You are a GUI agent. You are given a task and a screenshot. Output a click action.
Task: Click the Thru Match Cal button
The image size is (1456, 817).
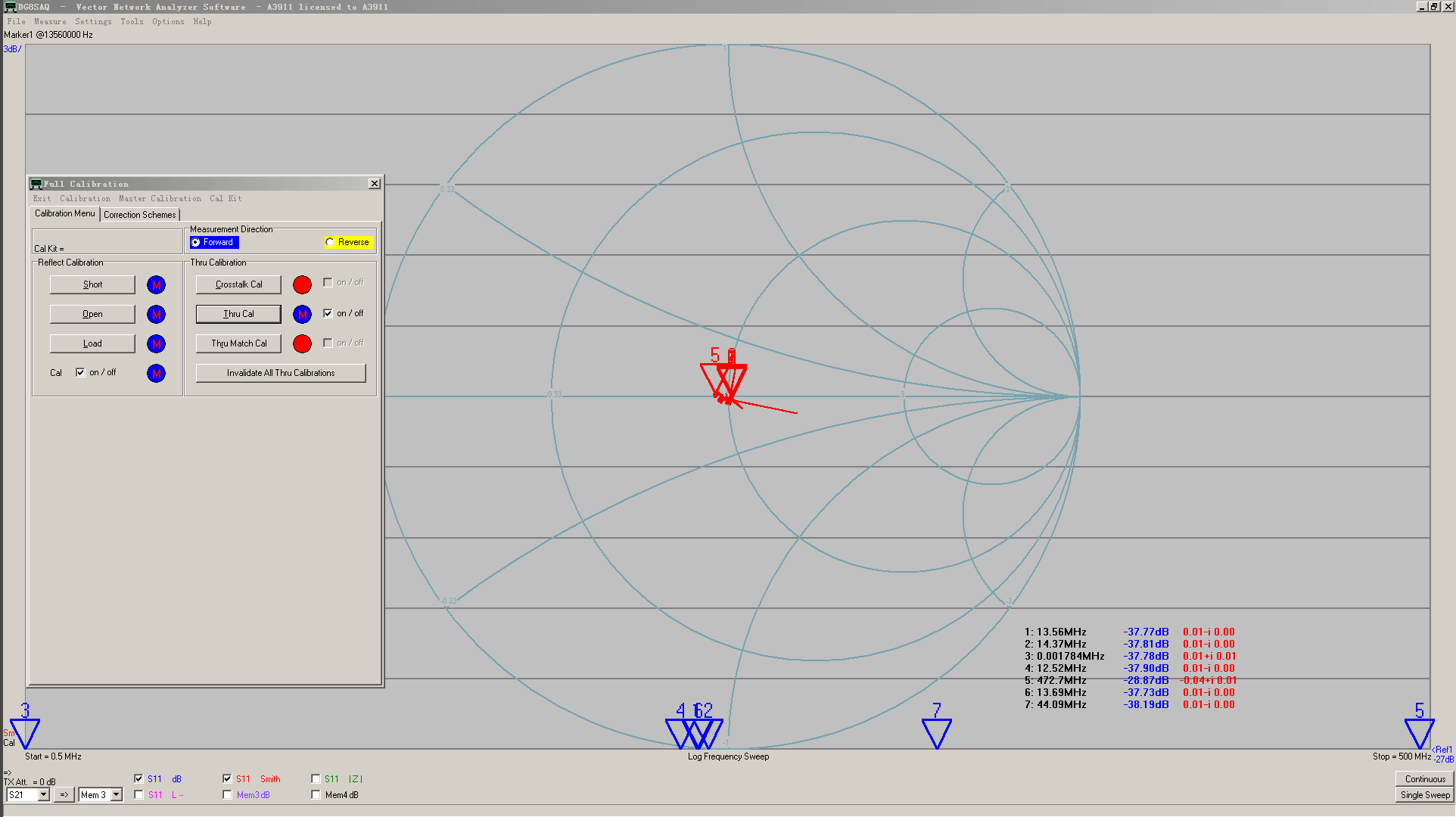point(238,343)
